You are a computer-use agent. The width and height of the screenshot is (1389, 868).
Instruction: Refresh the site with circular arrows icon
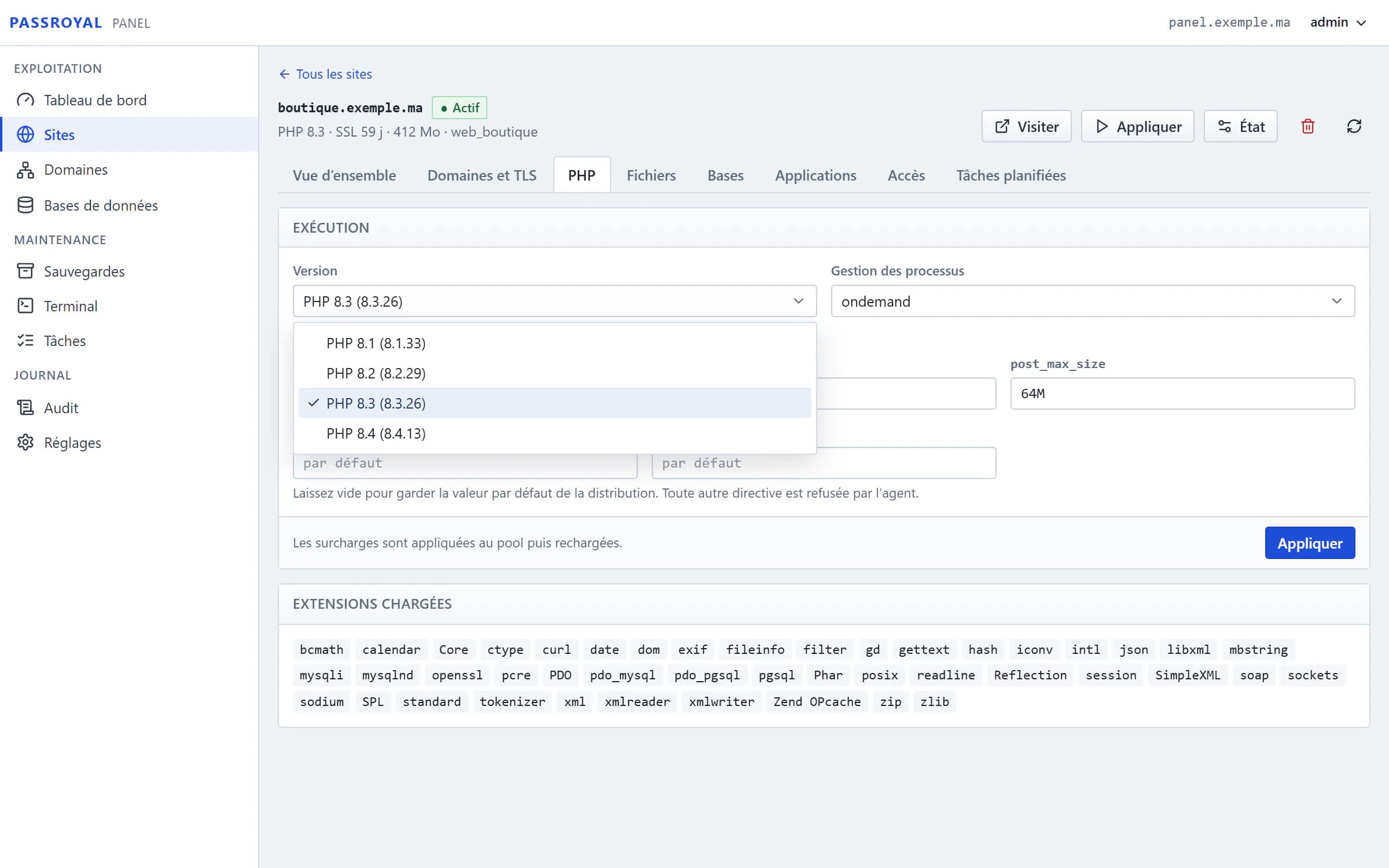click(1354, 126)
